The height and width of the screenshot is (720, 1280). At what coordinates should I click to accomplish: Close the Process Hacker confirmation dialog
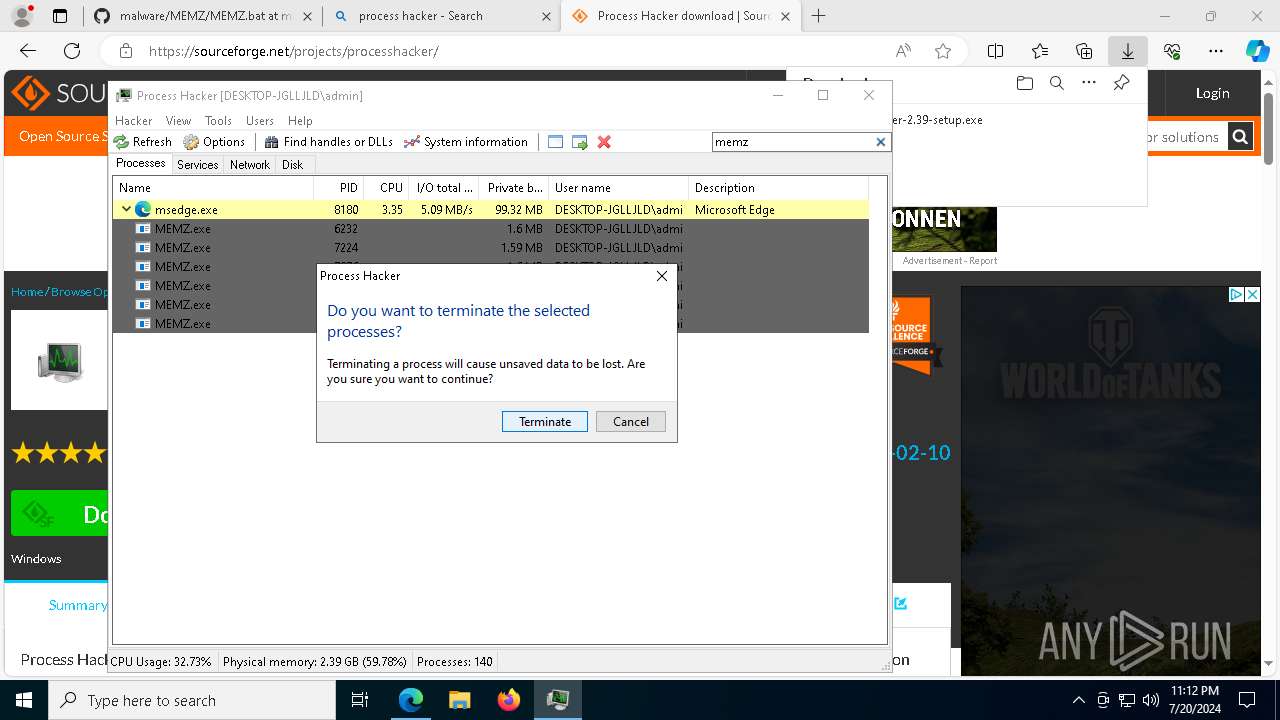coord(661,276)
